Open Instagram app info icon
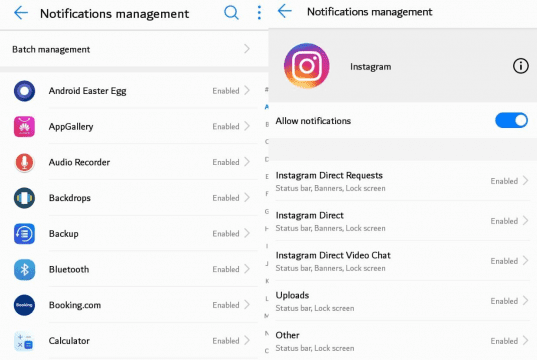The image size is (537, 360). (521, 66)
